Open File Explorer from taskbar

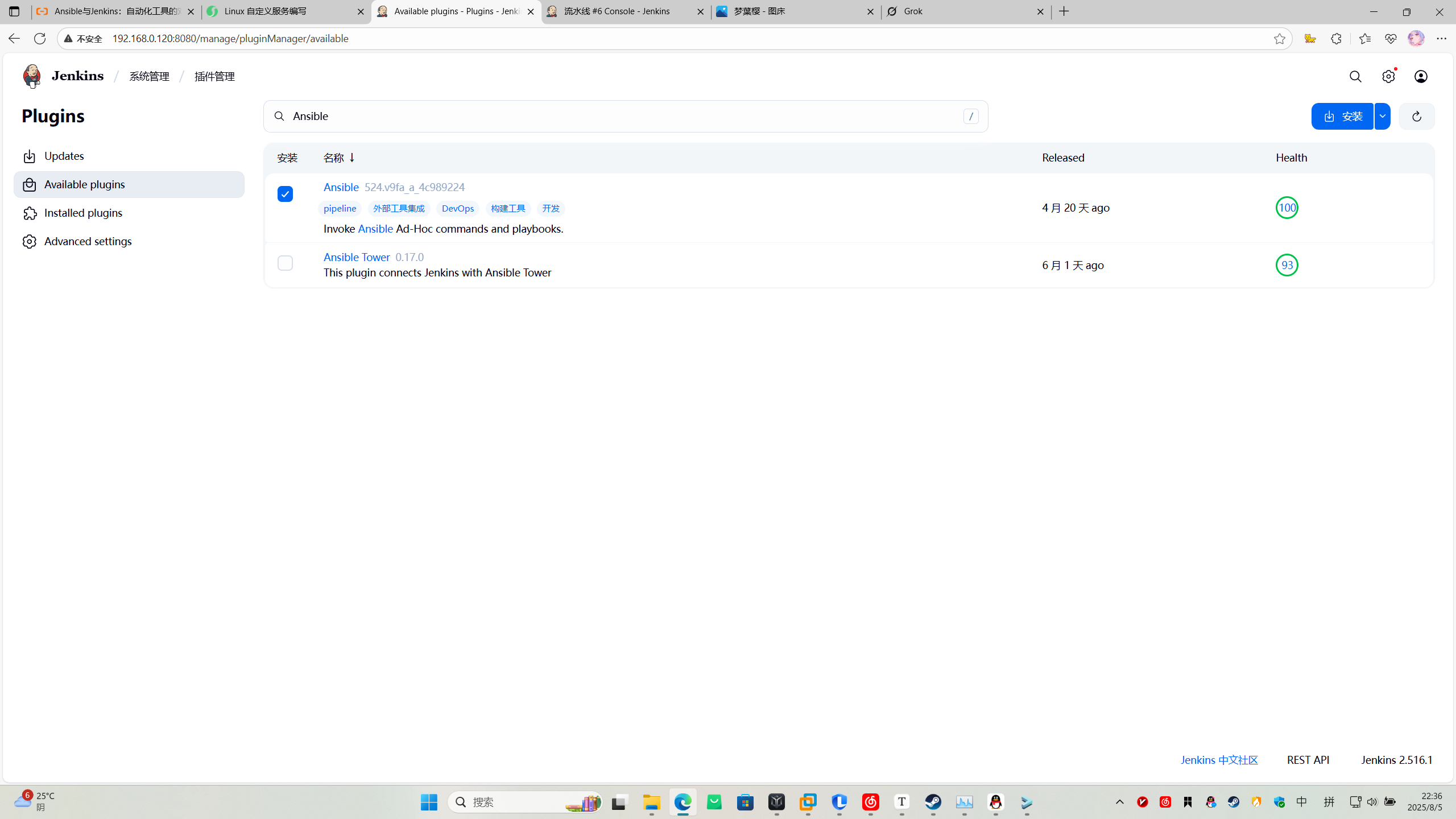coord(651,802)
